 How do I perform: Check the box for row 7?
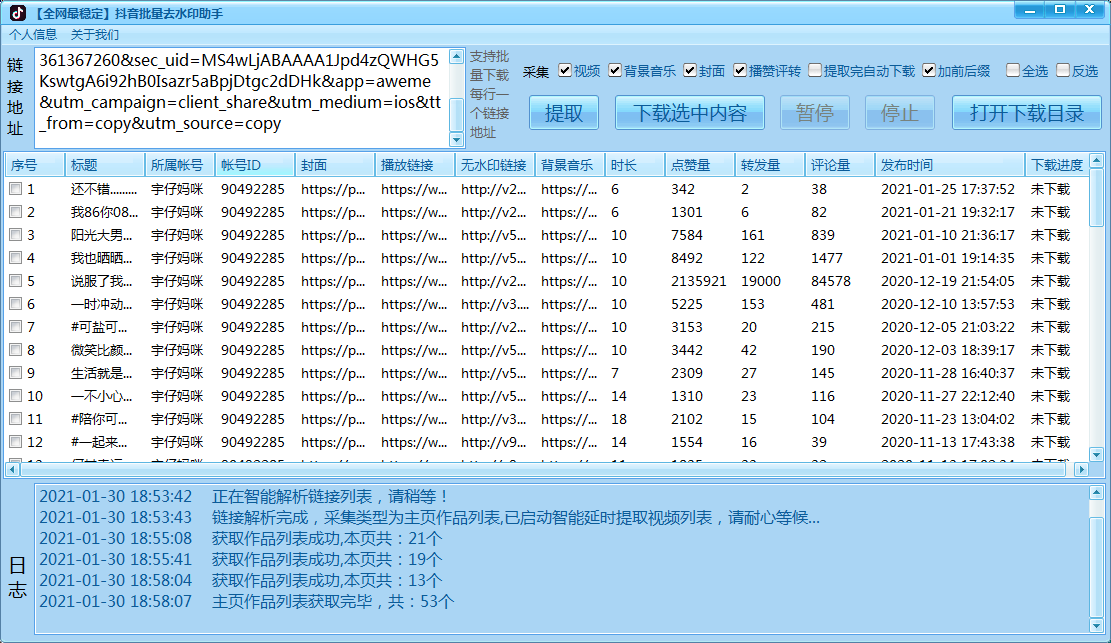tap(16, 327)
